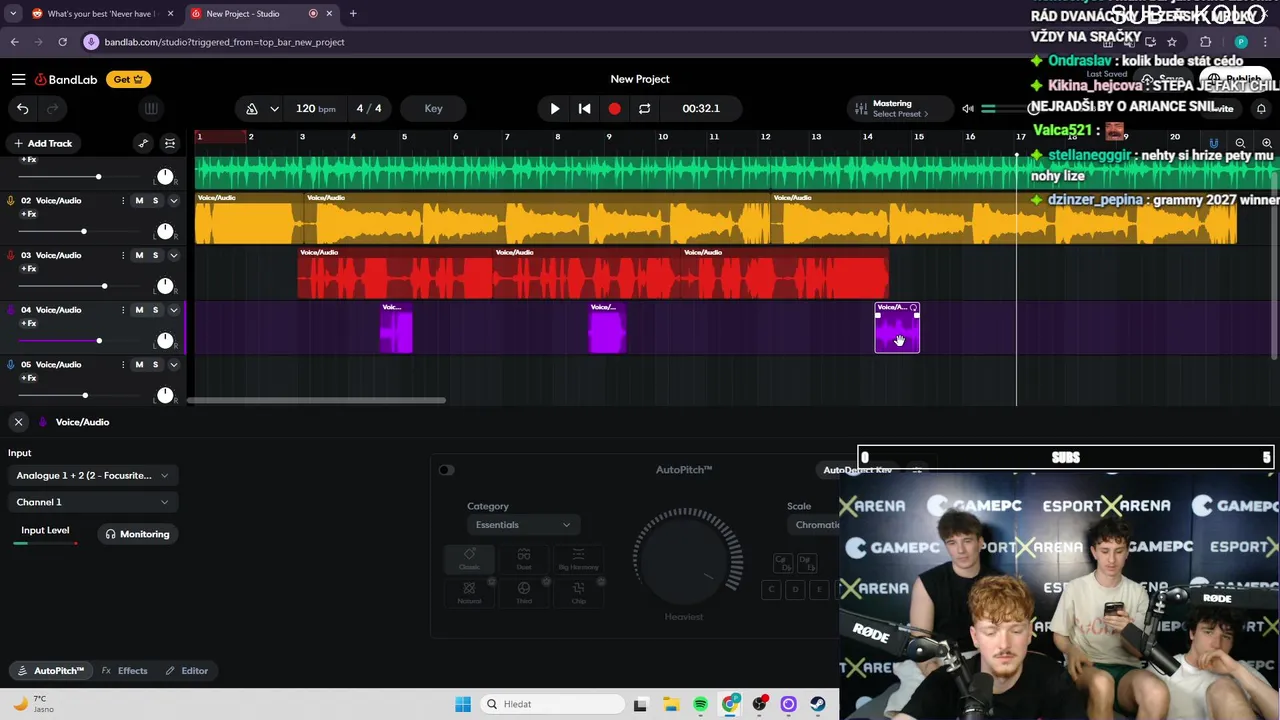Viewport: 1280px width, 720px height.
Task: Expand track 05 with its chevron
Action: (x=173, y=364)
